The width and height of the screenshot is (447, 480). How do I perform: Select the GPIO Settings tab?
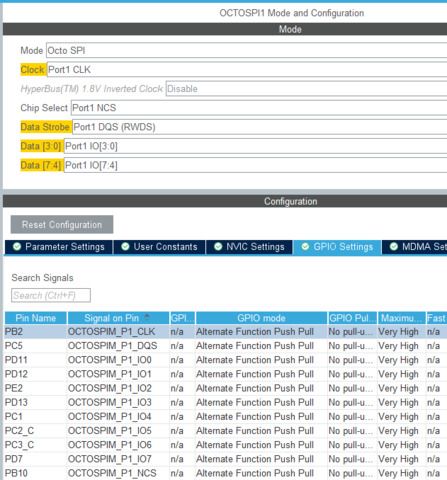[x=337, y=247]
